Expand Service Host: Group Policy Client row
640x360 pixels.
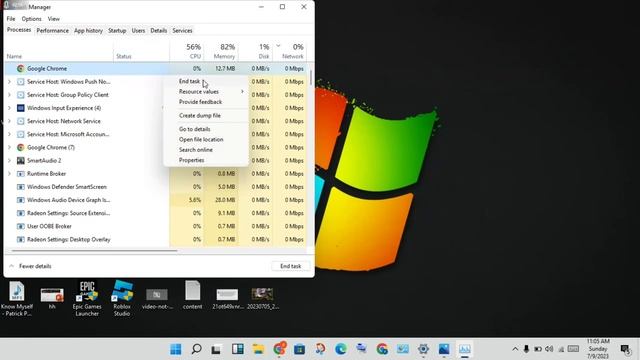[x=9, y=95]
